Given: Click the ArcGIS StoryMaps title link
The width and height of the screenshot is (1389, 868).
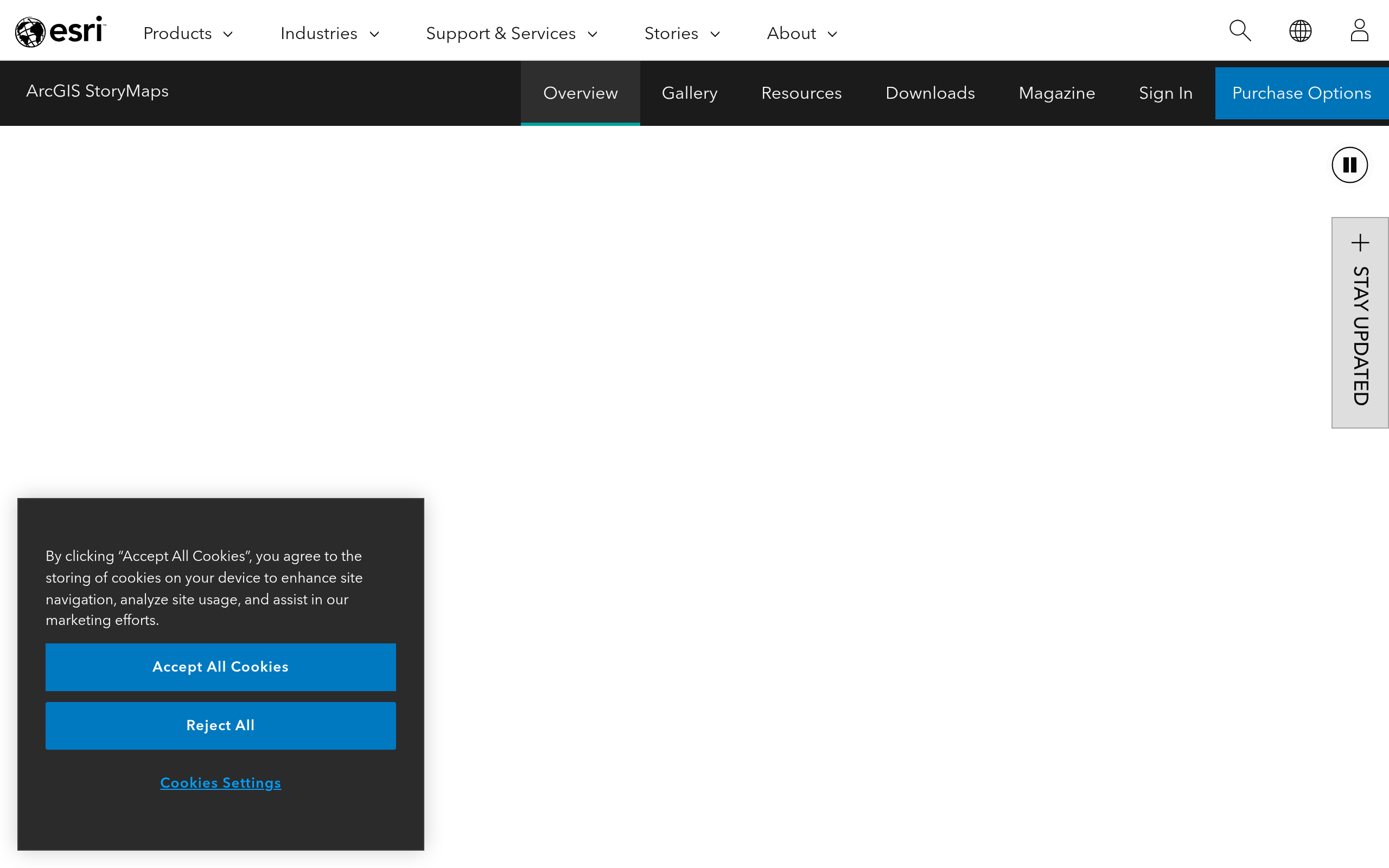Looking at the screenshot, I should [98, 91].
